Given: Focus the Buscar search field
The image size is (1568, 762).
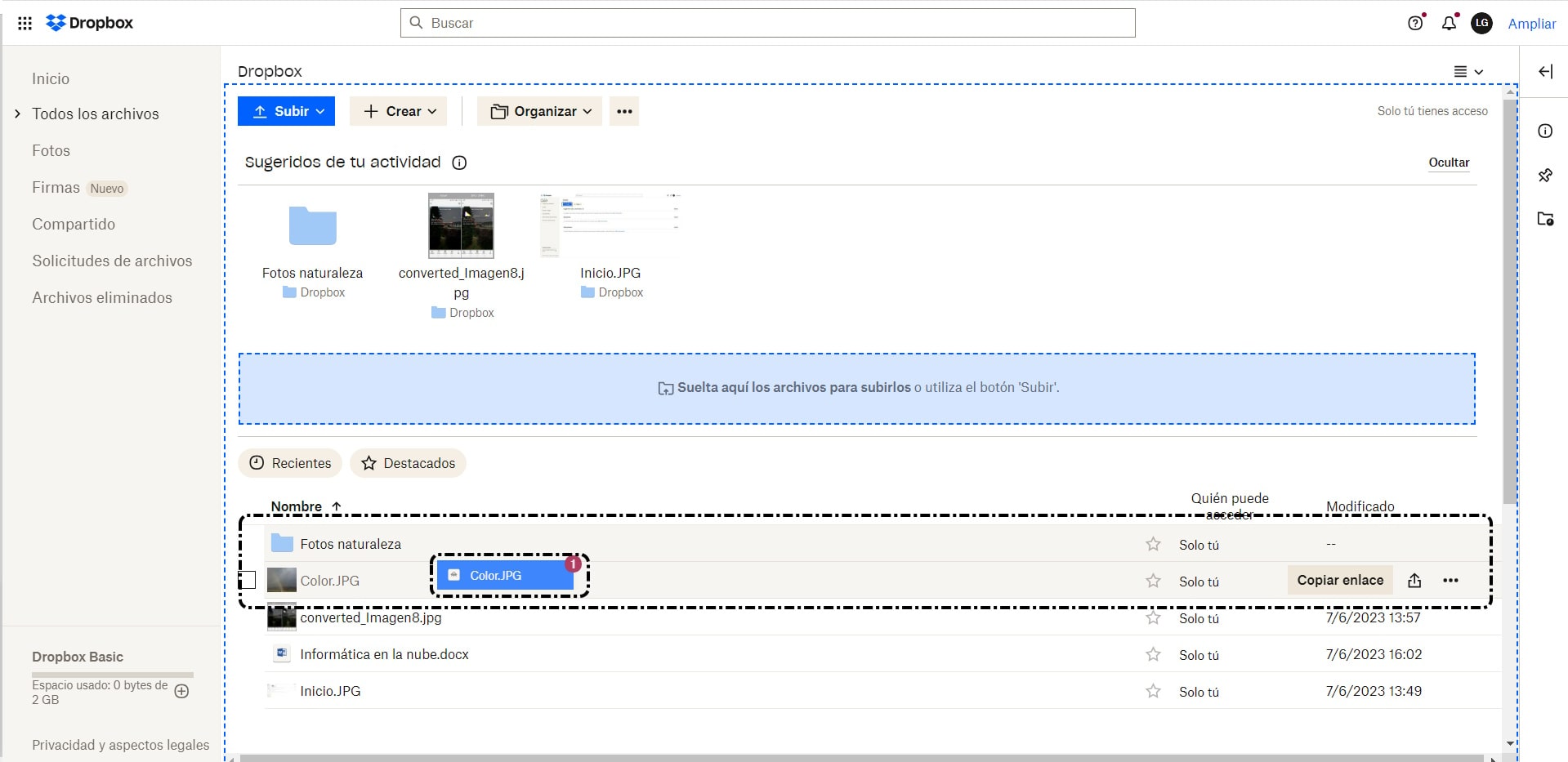Looking at the screenshot, I should click(767, 23).
